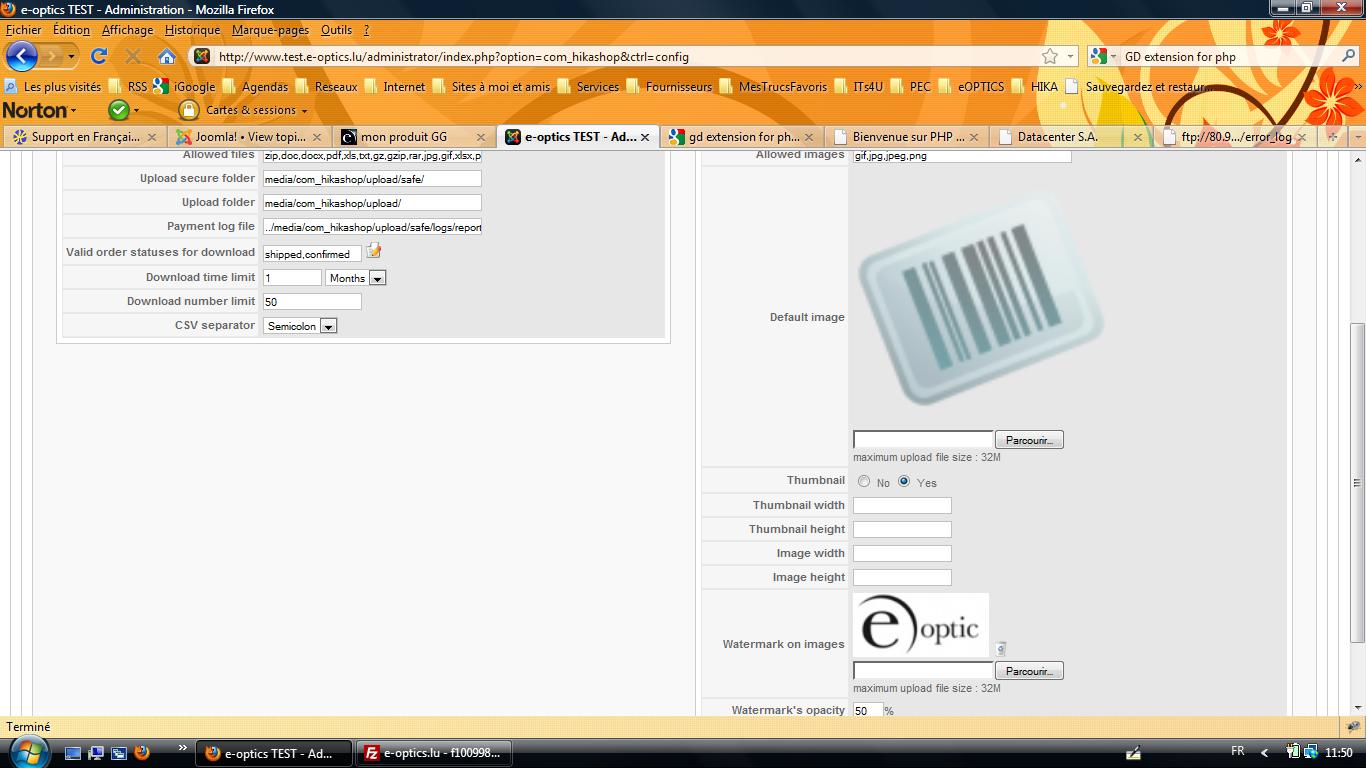
Task: Click Parcourir button for default image
Action: point(1029,440)
